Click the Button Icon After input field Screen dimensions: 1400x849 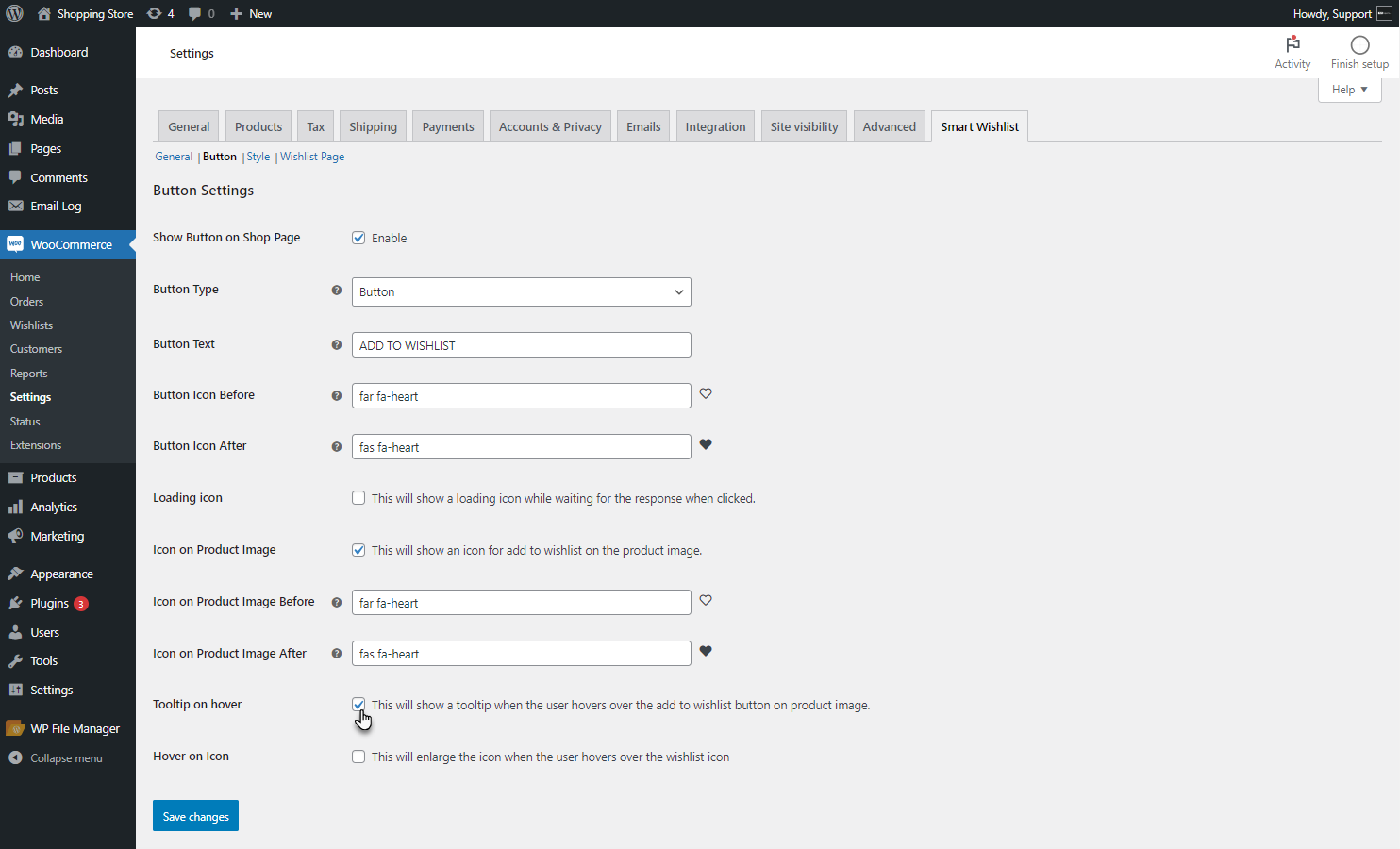(x=522, y=447)
